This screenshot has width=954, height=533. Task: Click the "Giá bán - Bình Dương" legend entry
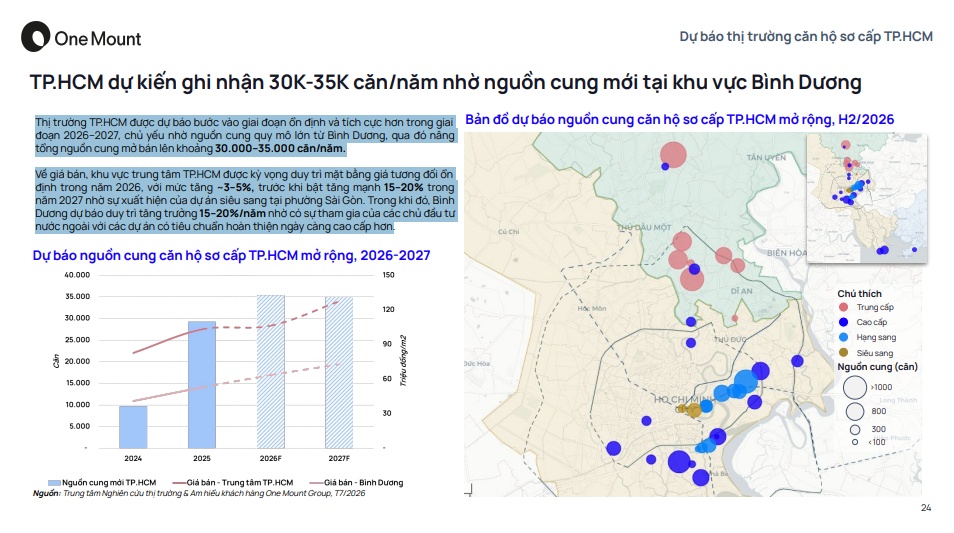(x=357, y=482)
